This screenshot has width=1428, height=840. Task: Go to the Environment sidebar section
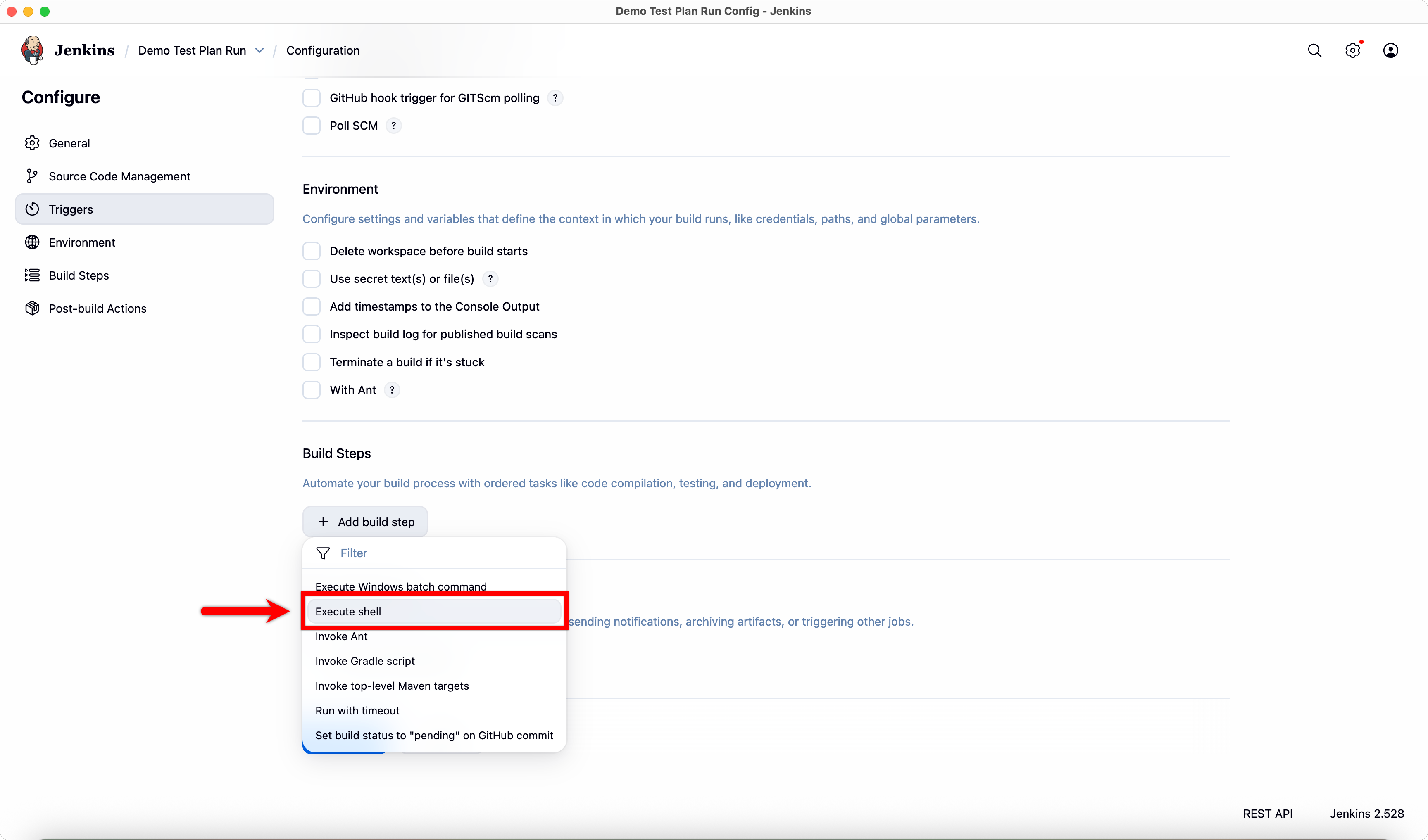(81, 242)
